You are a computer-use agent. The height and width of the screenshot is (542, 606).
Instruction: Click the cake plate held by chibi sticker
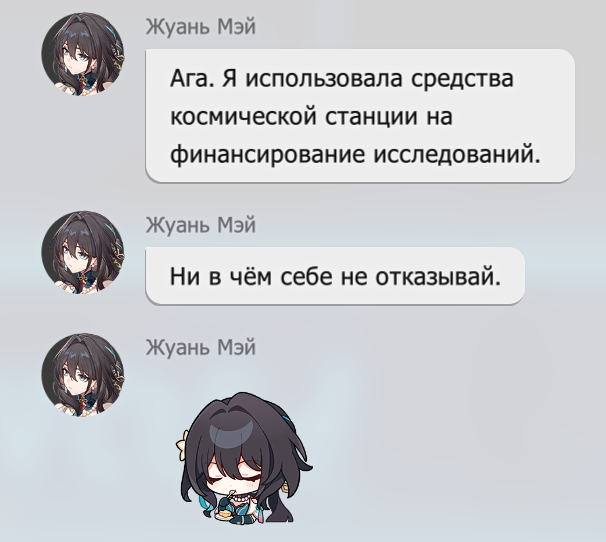(224, 515)
